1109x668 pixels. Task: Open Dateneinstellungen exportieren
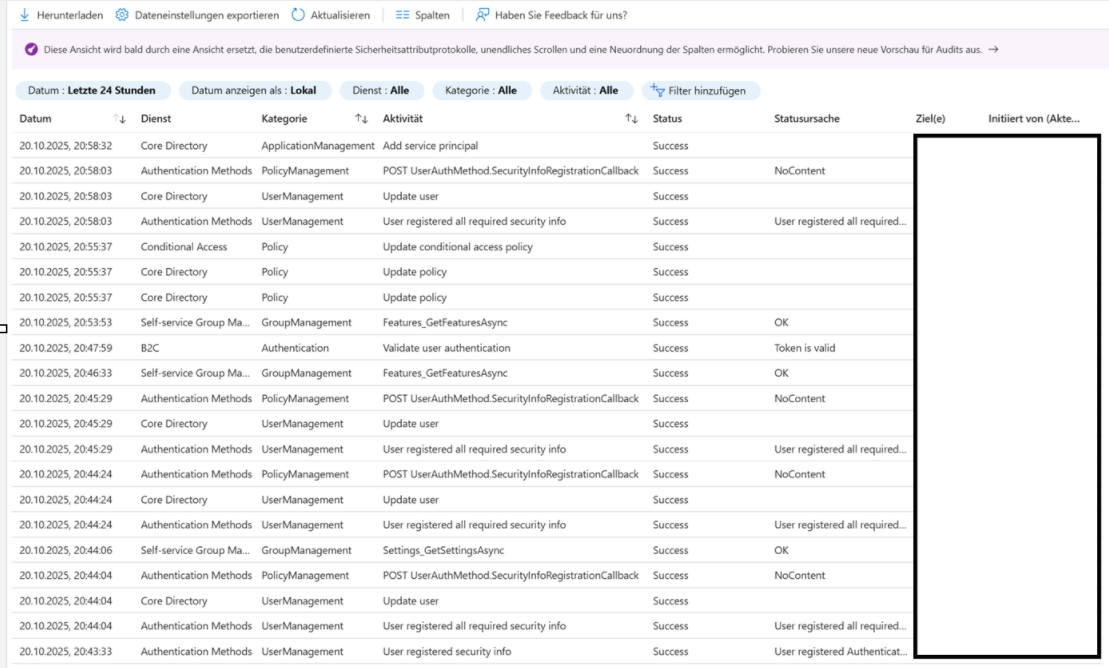(197, 15)
